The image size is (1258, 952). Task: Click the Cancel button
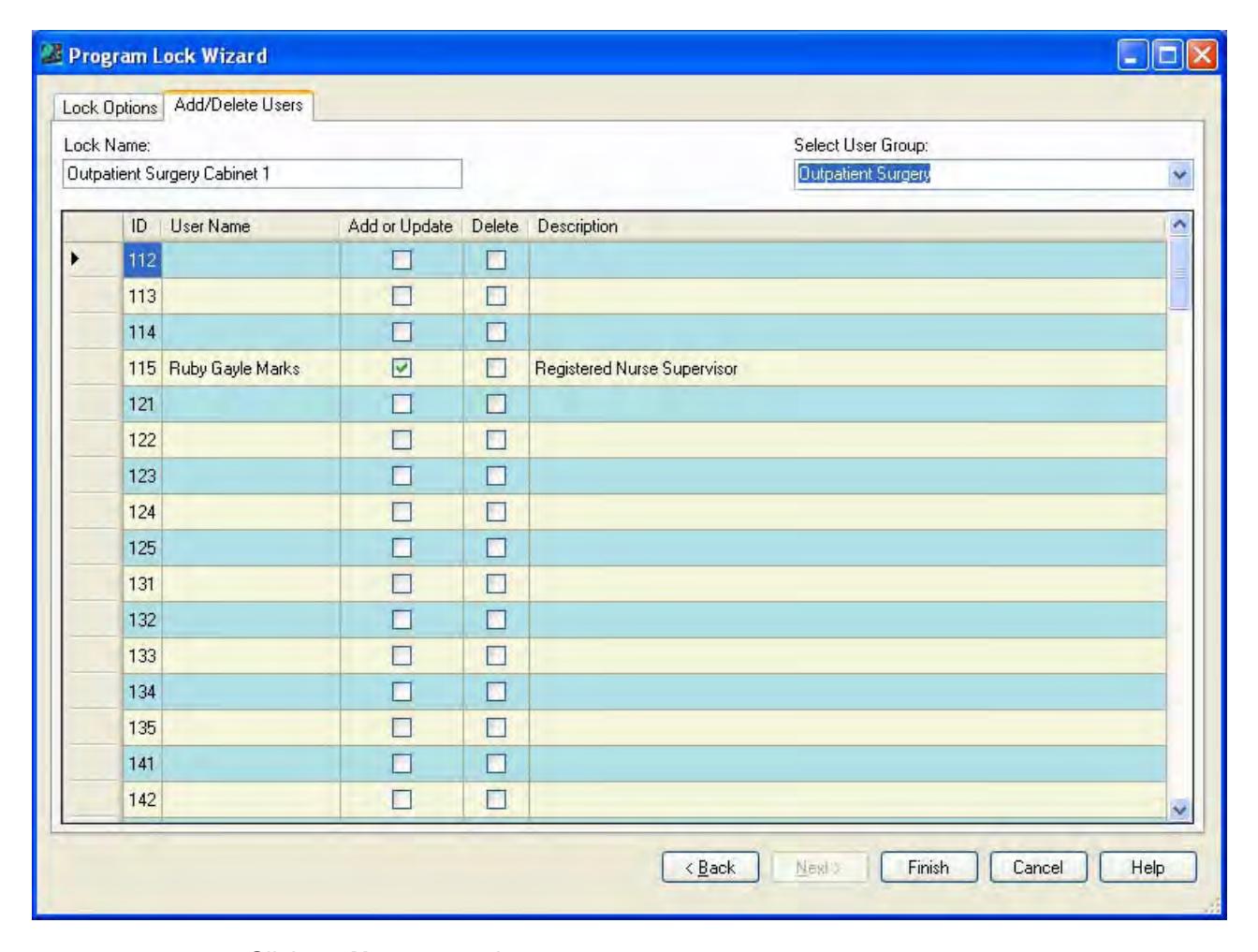coord(1038,868)
